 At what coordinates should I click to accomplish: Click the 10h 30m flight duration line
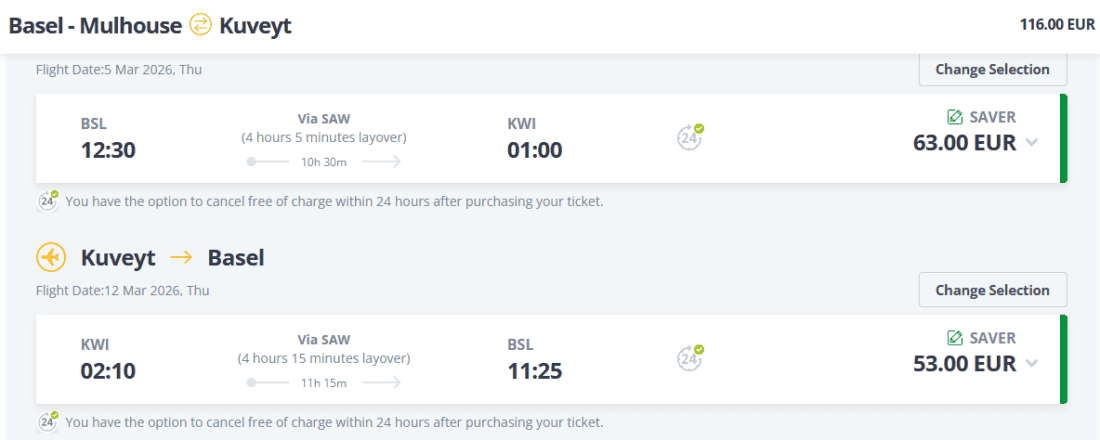[324, 161]
